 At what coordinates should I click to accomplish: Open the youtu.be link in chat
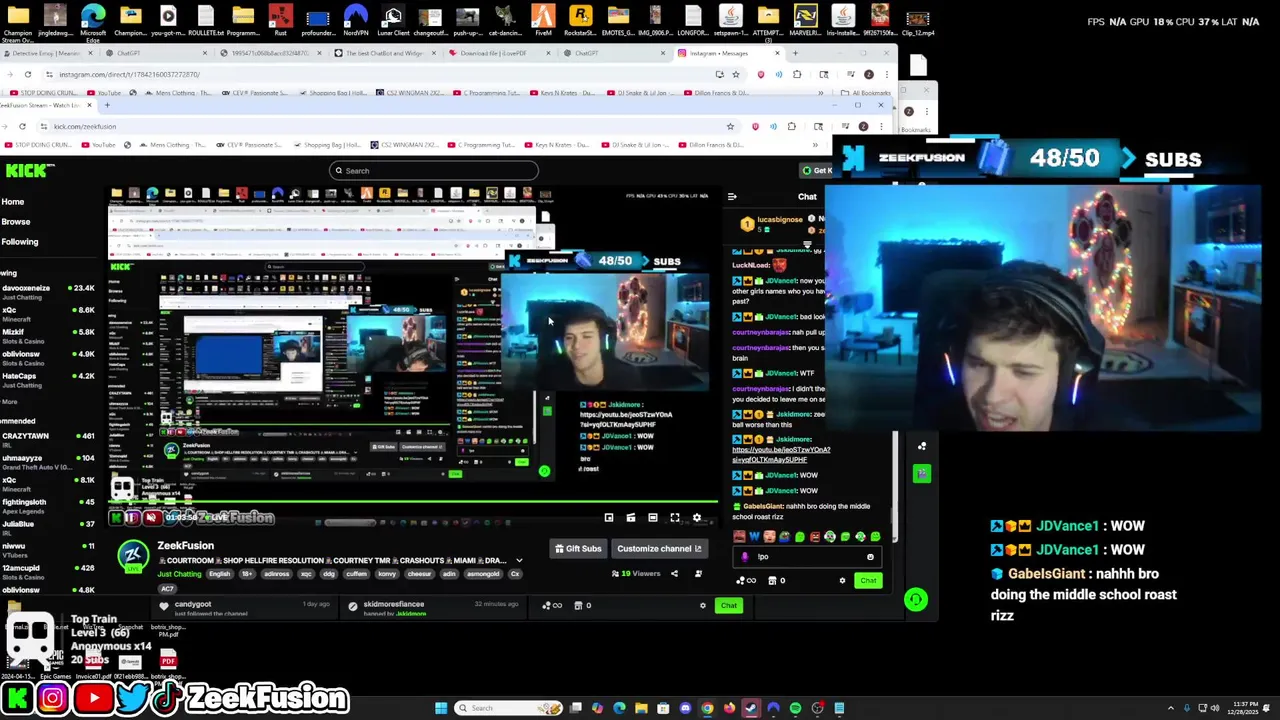[781, 454]
